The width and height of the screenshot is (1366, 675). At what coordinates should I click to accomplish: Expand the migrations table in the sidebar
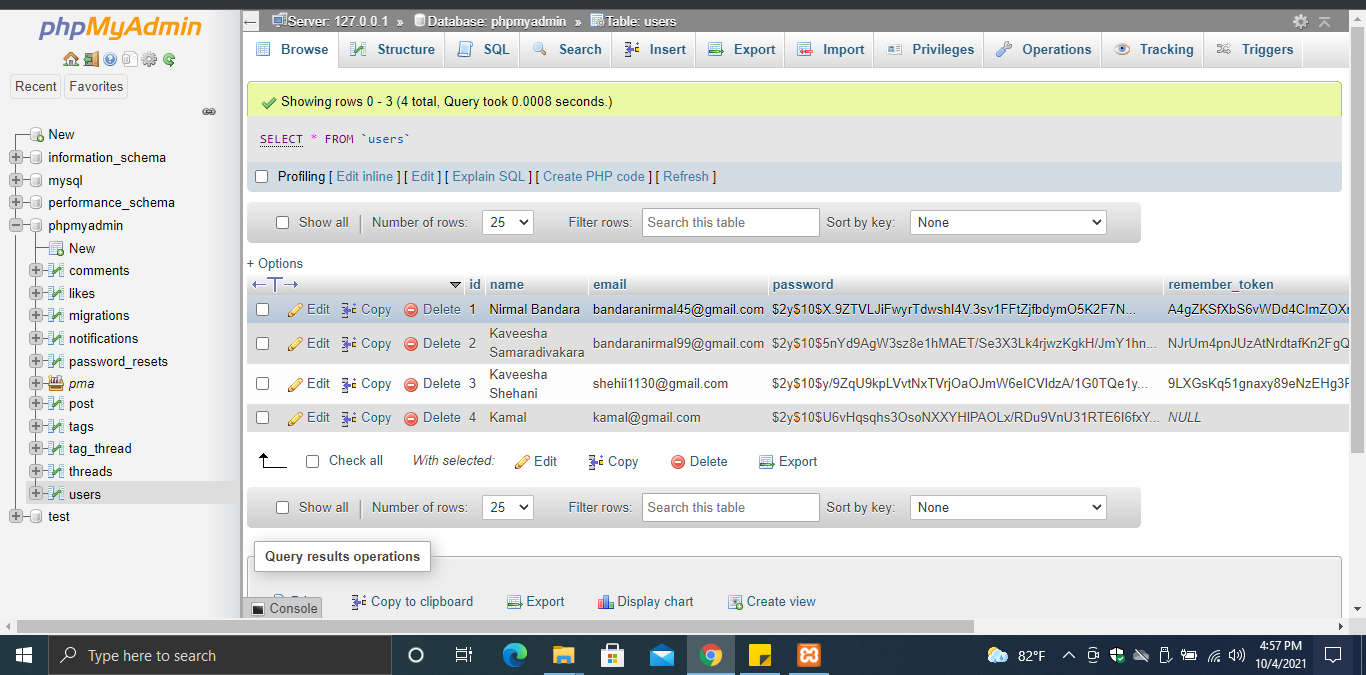coord(34,315)
